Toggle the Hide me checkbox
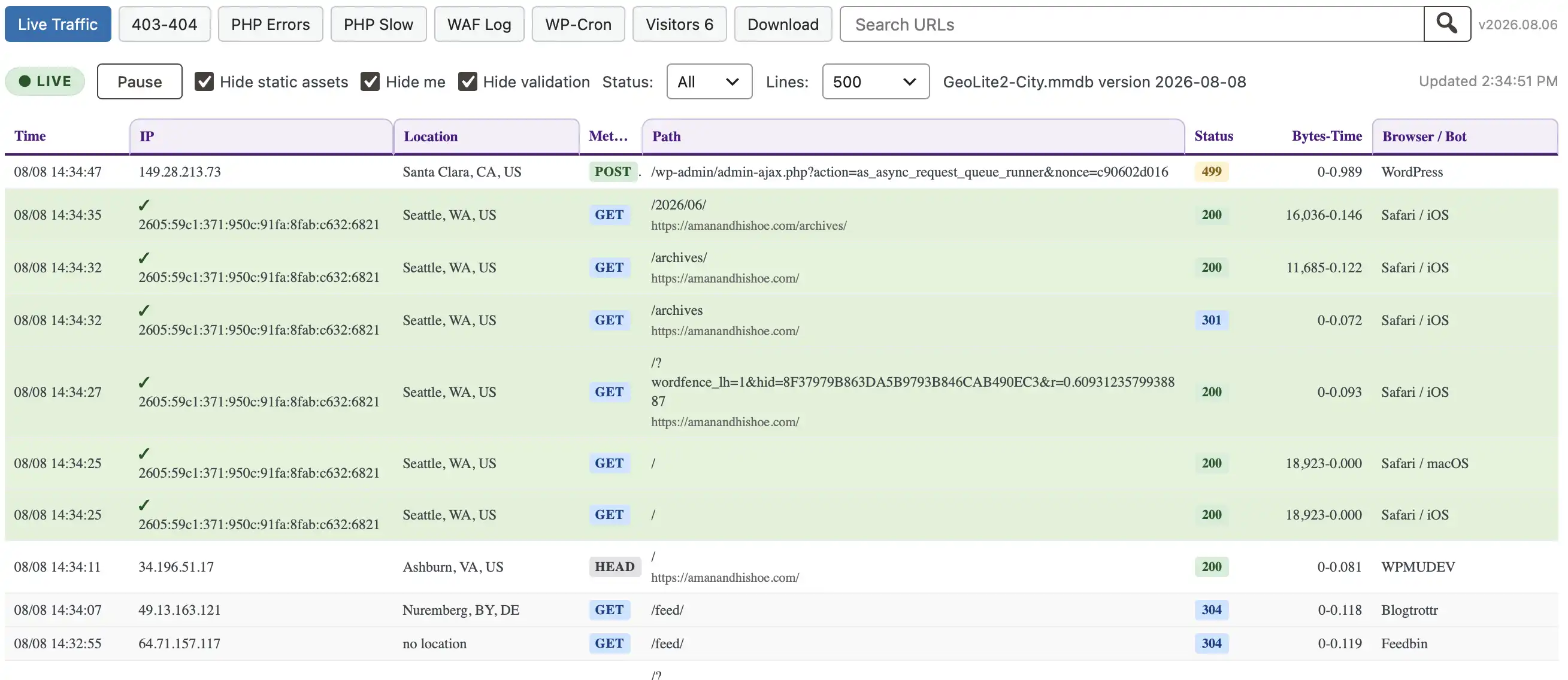This screenshot has width=1568, height=680. click(x=370, y=81)
